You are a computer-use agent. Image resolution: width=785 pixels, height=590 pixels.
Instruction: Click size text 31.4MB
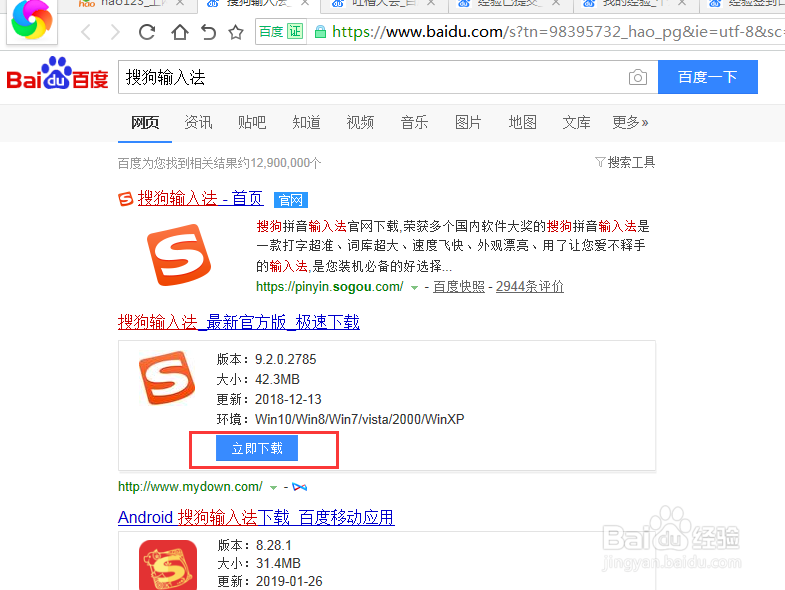point(278,563)
